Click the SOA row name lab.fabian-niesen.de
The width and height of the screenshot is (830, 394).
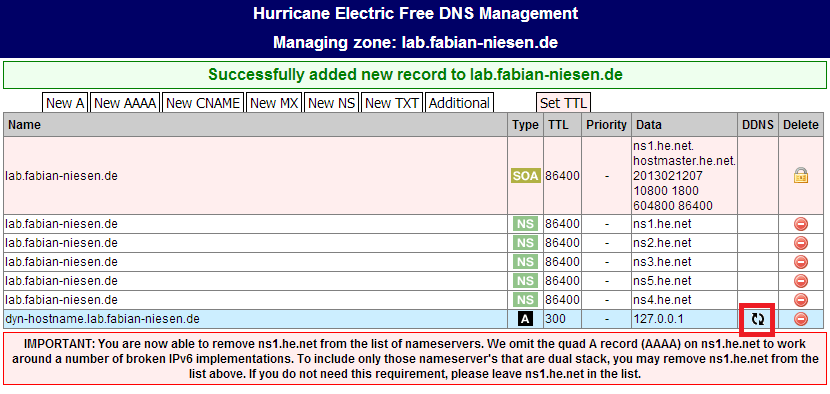tap(61, 176)
